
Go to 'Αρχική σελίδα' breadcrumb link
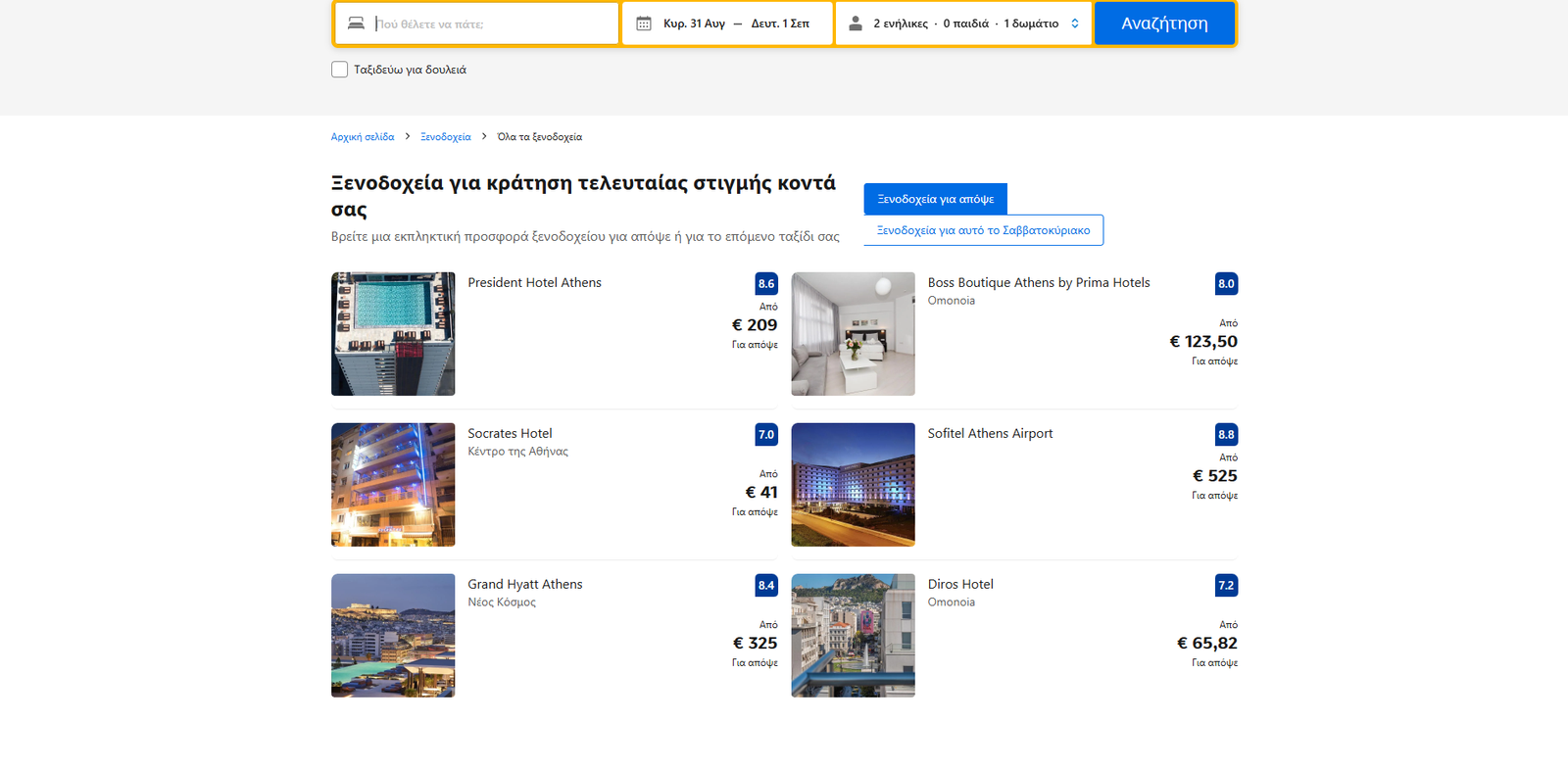(x=363, y=137)
